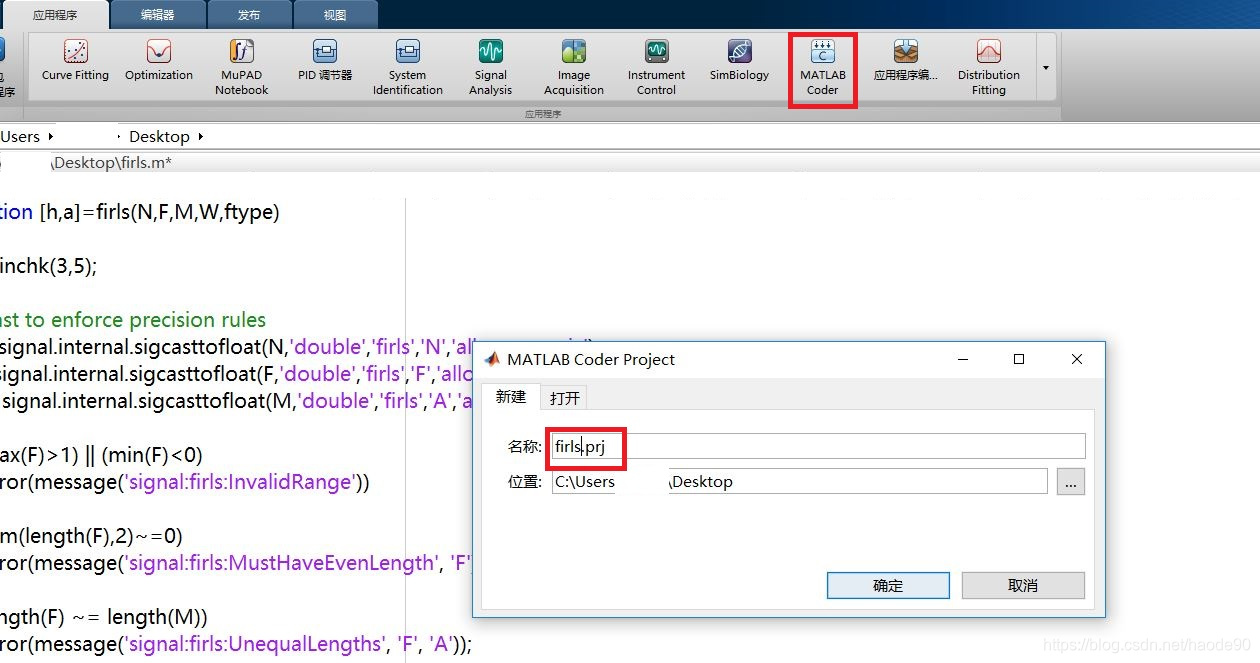Click 'signal:firls:InvalidRange' error line
This screenshot has width=1260, height=663.
pos(185,482)
